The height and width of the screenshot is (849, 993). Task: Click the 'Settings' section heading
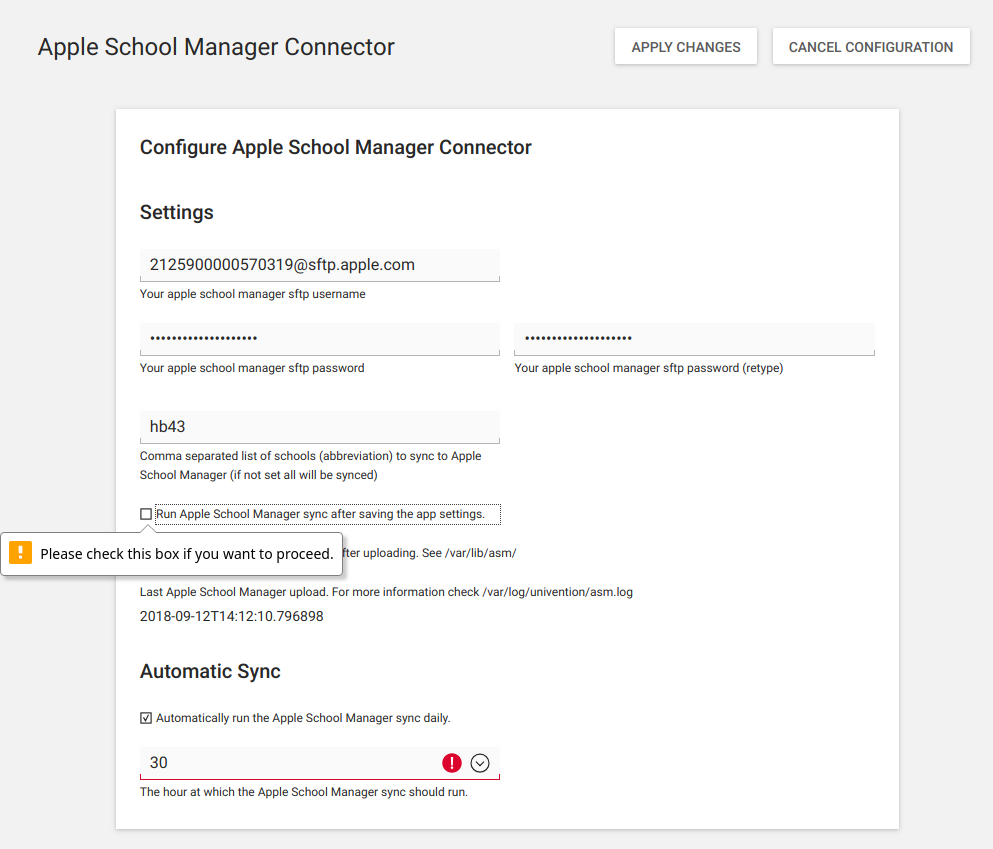[x=177, y=212]
